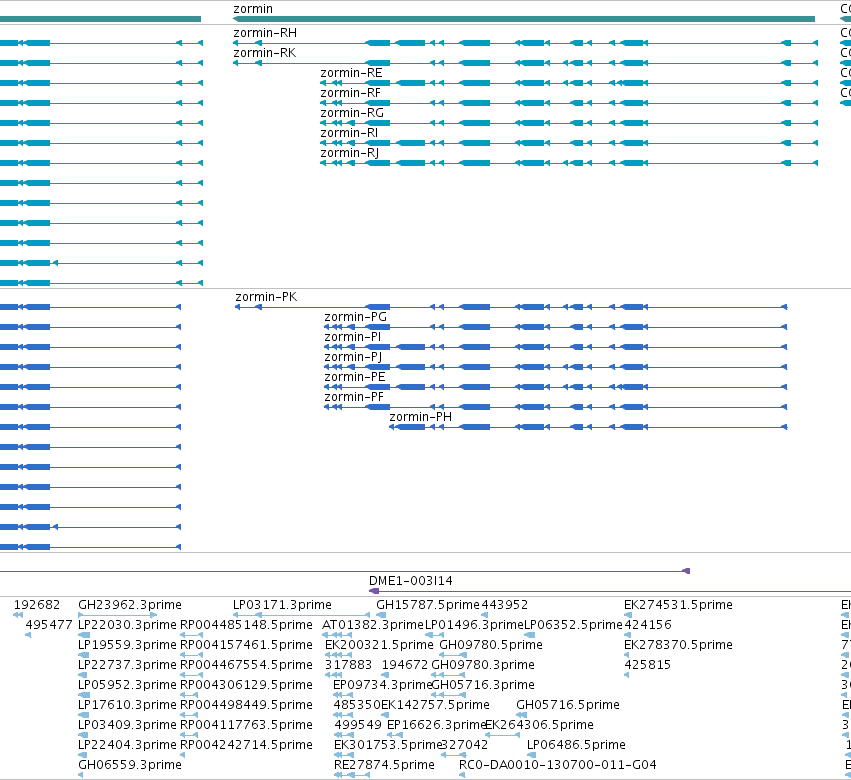Select RE27874.5prime EST
Image resolution: width=851 pixels, height=780 pixels.
(x=384, y=765)
